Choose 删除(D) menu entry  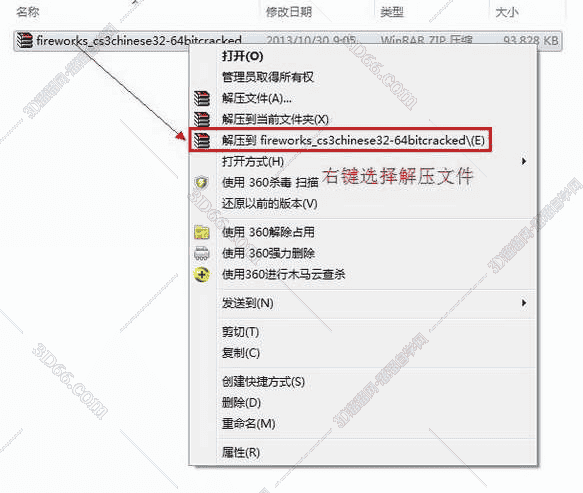coord(241,403)
